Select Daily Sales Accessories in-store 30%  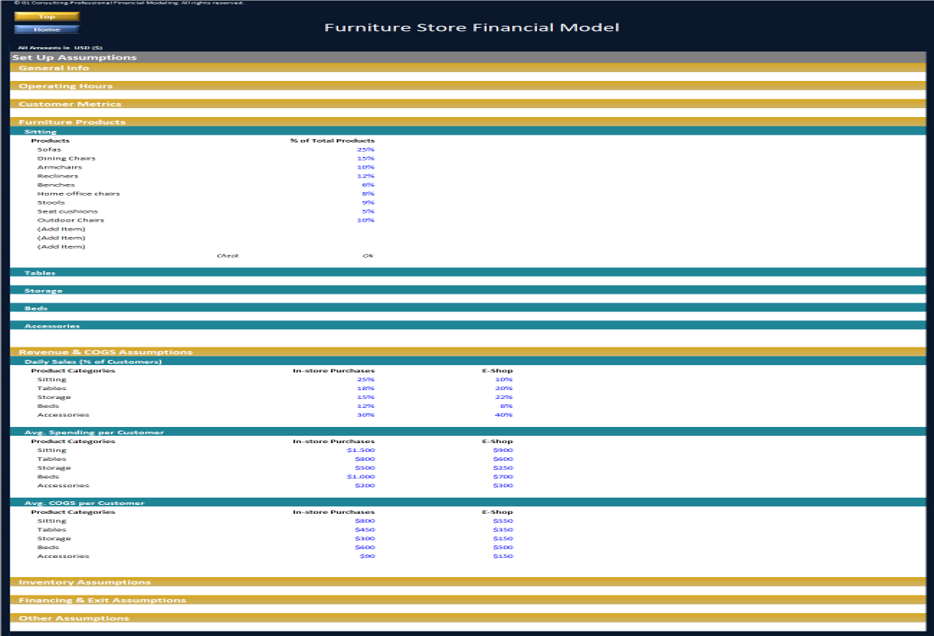tap(365, 415)
